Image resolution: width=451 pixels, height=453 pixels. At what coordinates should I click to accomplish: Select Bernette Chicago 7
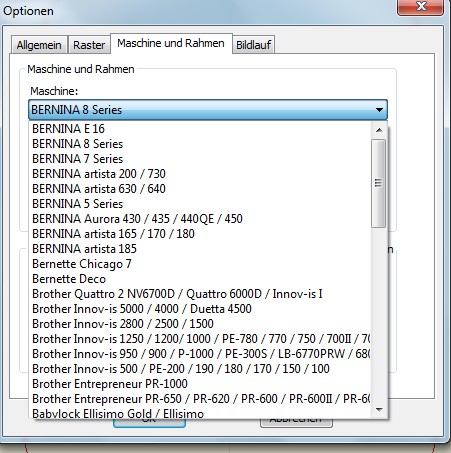tap(201, 264)
